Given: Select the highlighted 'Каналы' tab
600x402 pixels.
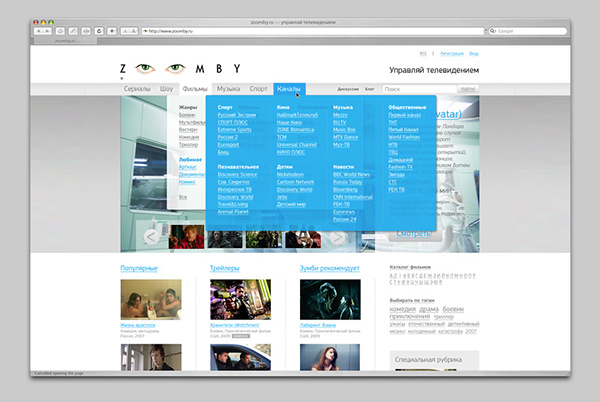Looking at the screenshot, I should pyautogui.click(x=289, y=89).
